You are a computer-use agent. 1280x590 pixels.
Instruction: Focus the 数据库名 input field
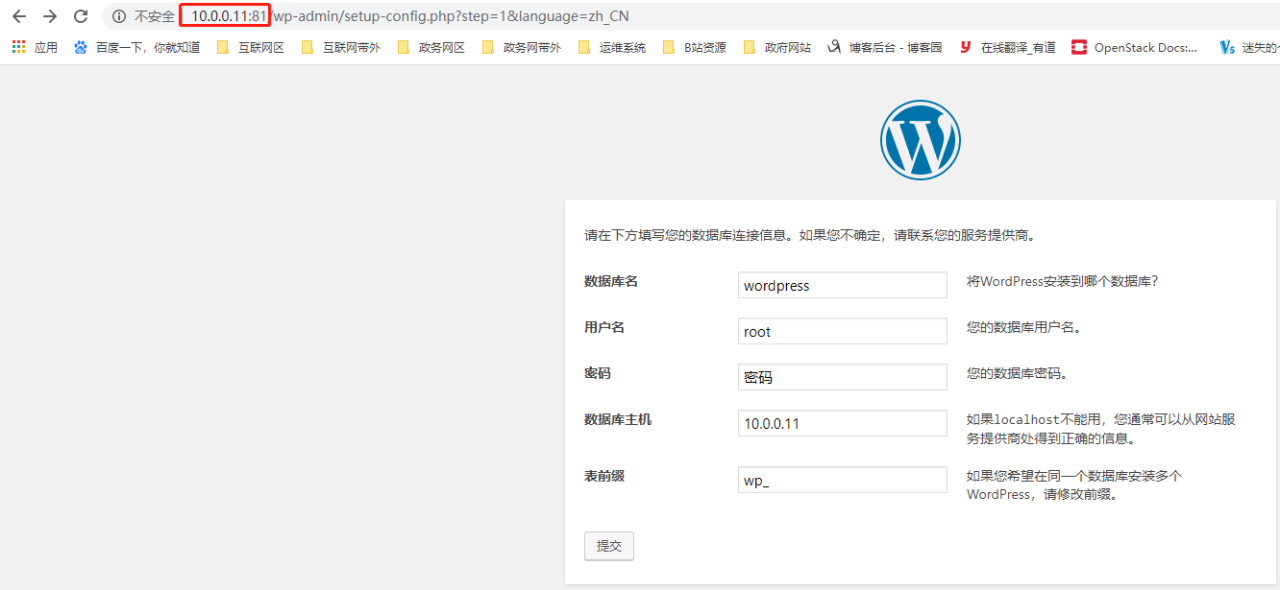click(842, 285)
